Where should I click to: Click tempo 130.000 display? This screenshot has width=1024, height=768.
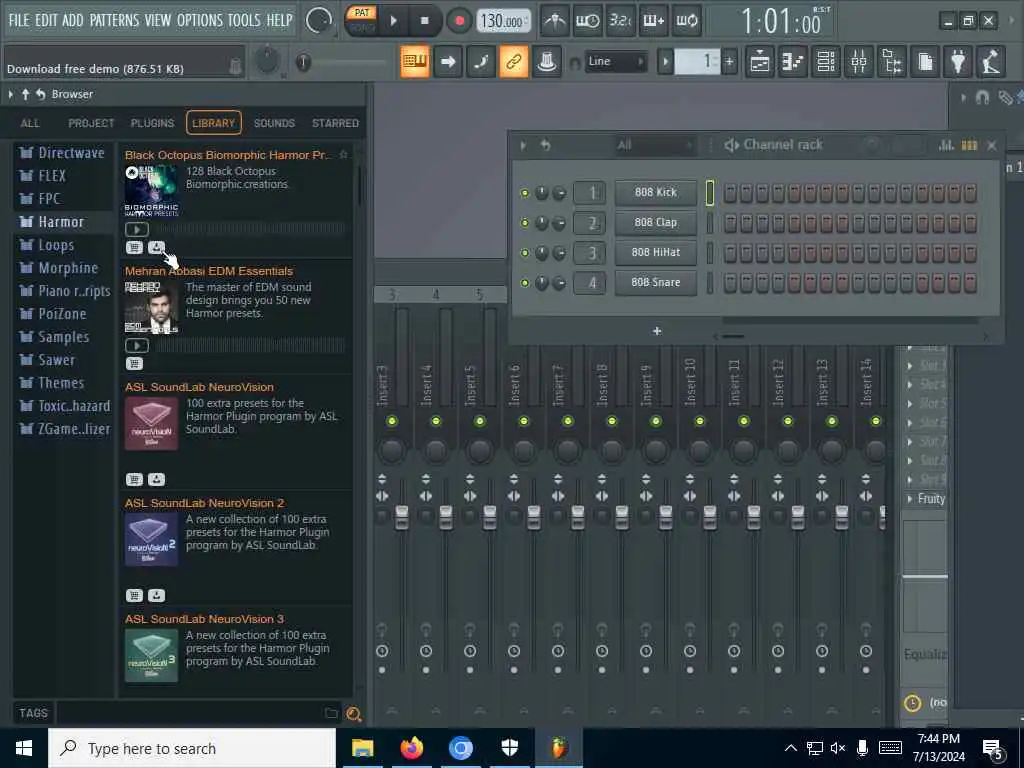pos(503,21)
